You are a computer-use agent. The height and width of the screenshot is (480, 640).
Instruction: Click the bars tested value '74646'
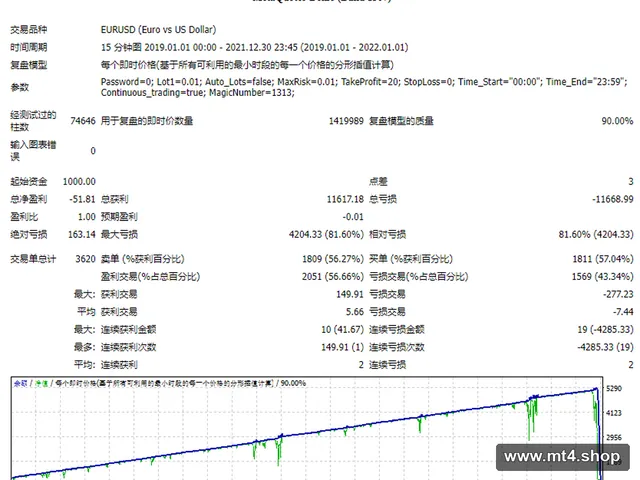click(x=83, y=121)
